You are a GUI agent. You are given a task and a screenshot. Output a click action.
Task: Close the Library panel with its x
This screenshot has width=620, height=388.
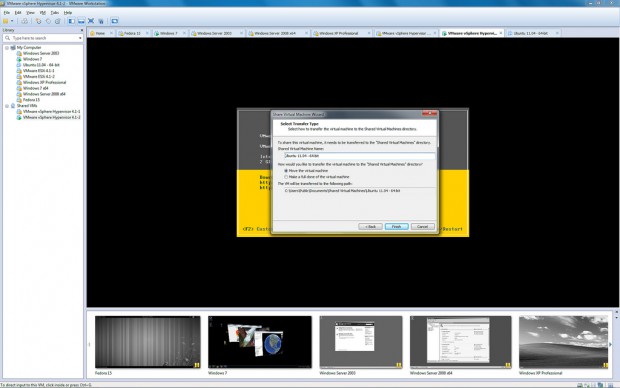pyautogui.click(x=82, y=30)
